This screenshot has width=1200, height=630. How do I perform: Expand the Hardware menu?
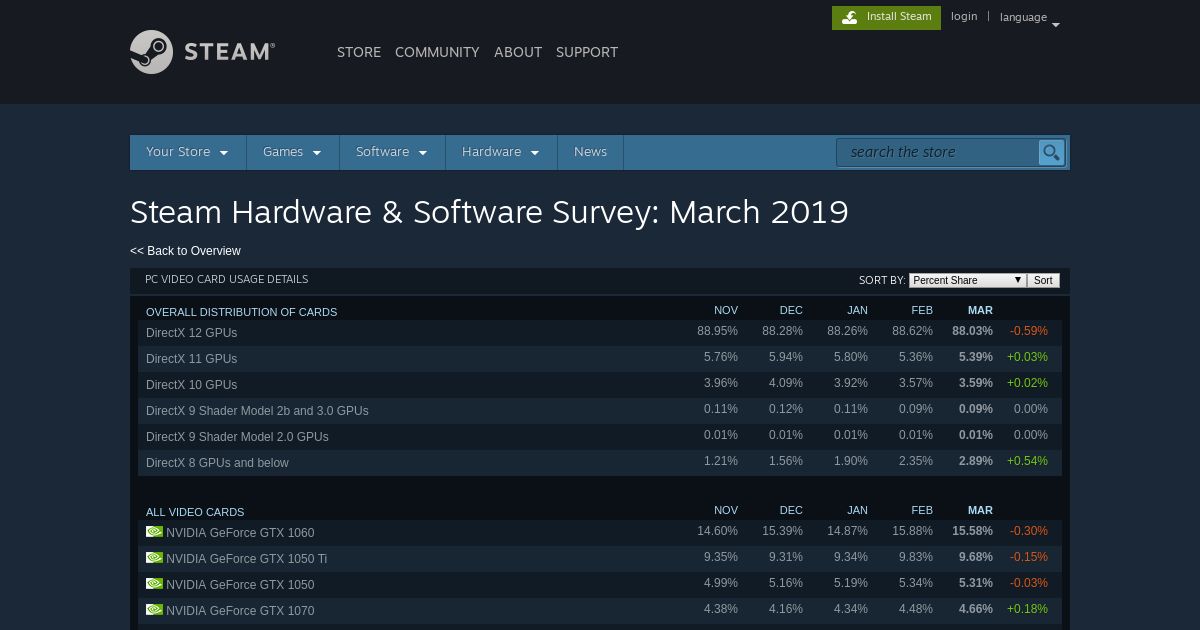coord(501,152)
